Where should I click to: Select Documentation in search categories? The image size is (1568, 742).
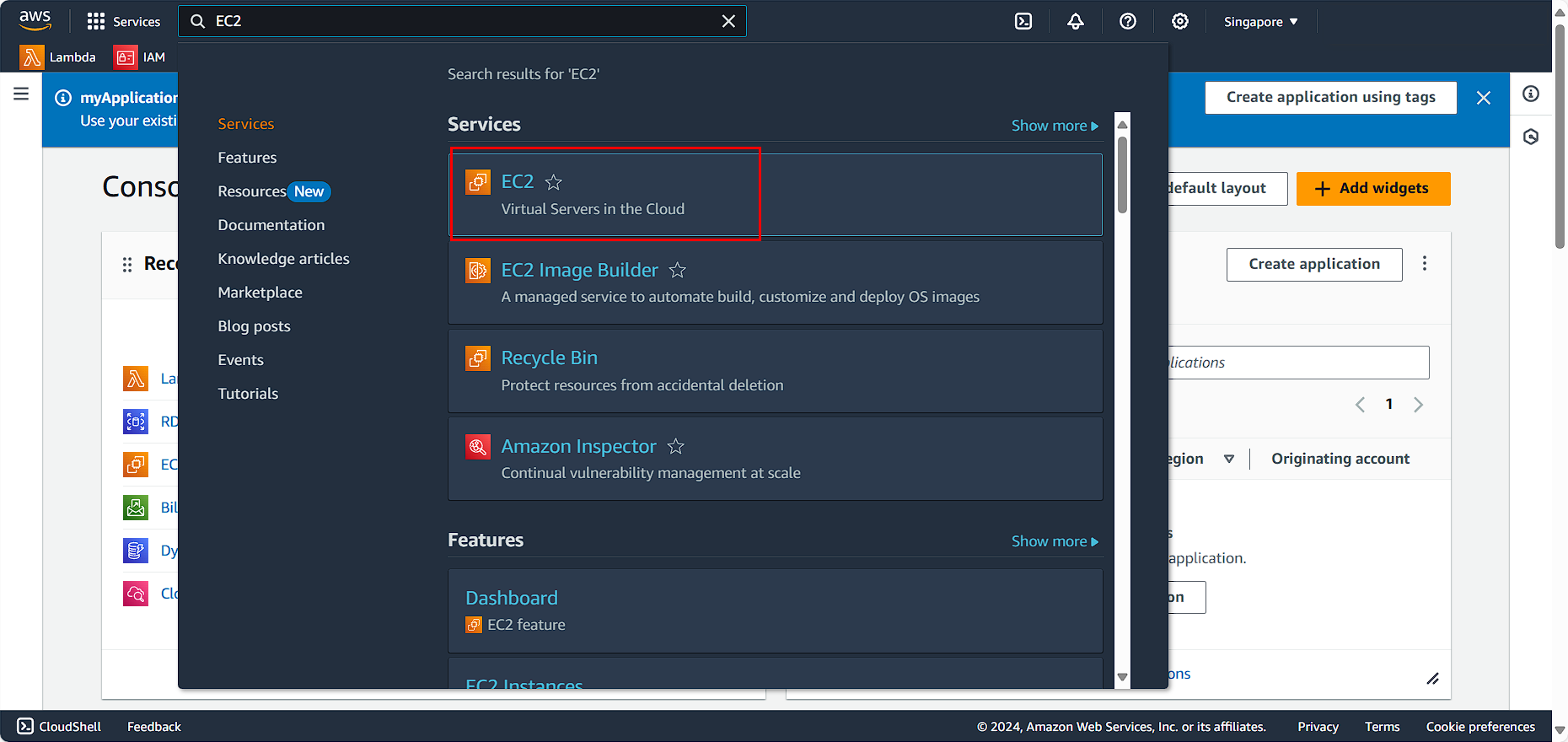(271, 225)
